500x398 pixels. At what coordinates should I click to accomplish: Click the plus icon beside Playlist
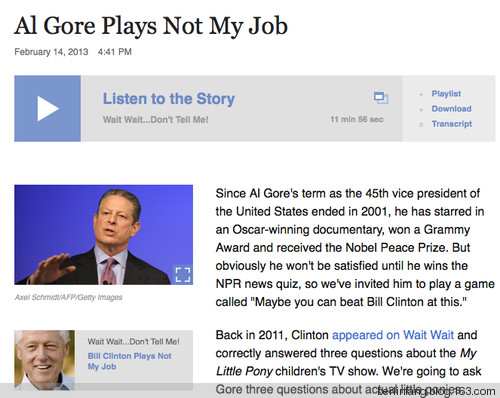pos(421,94)
